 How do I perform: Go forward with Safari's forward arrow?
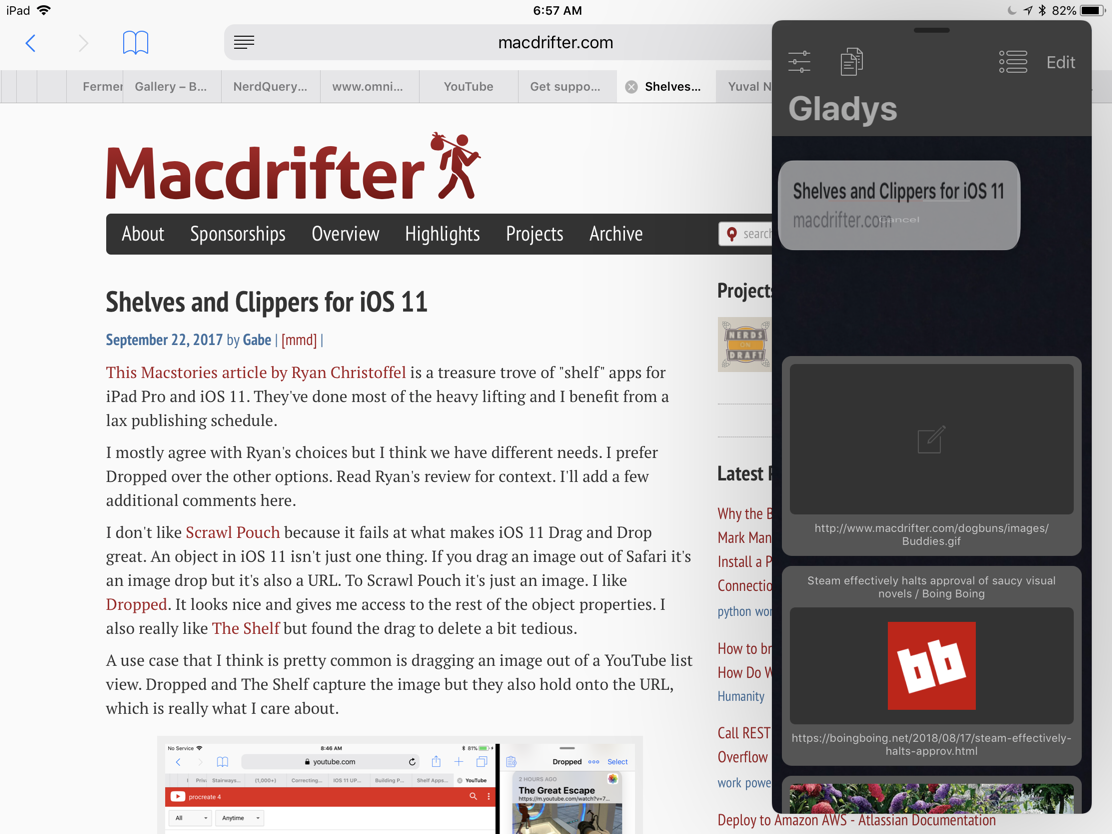pyautogui.click(x=83, y=43)
